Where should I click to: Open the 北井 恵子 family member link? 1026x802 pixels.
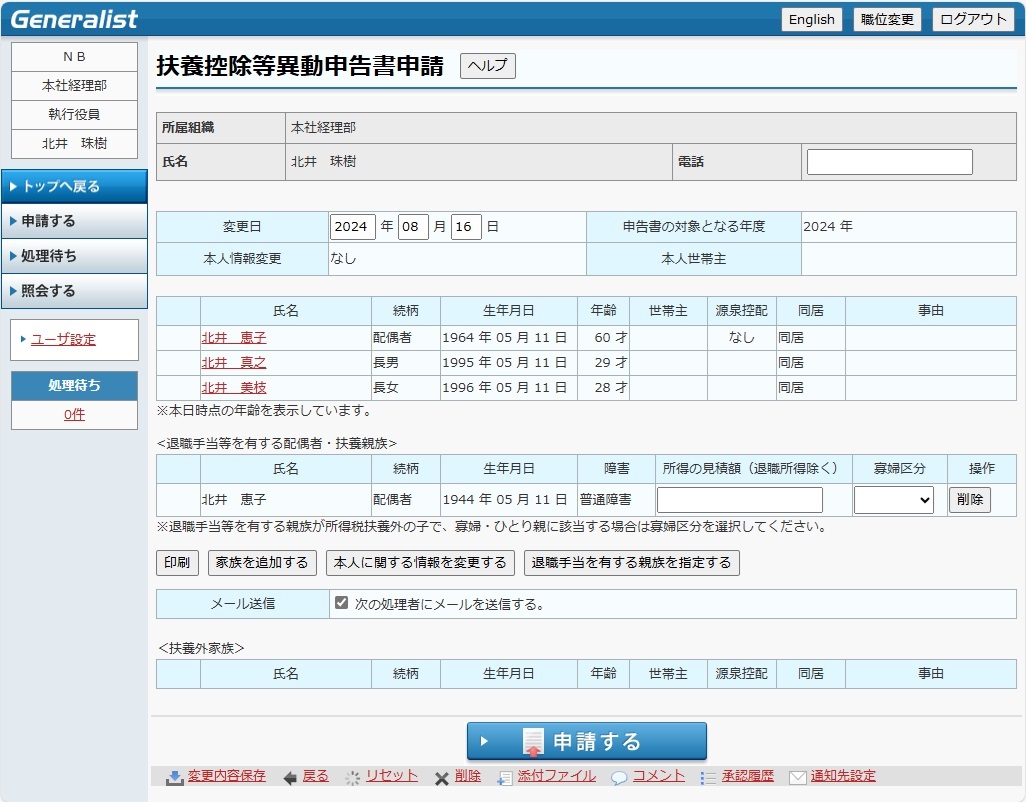pos(234,338)
